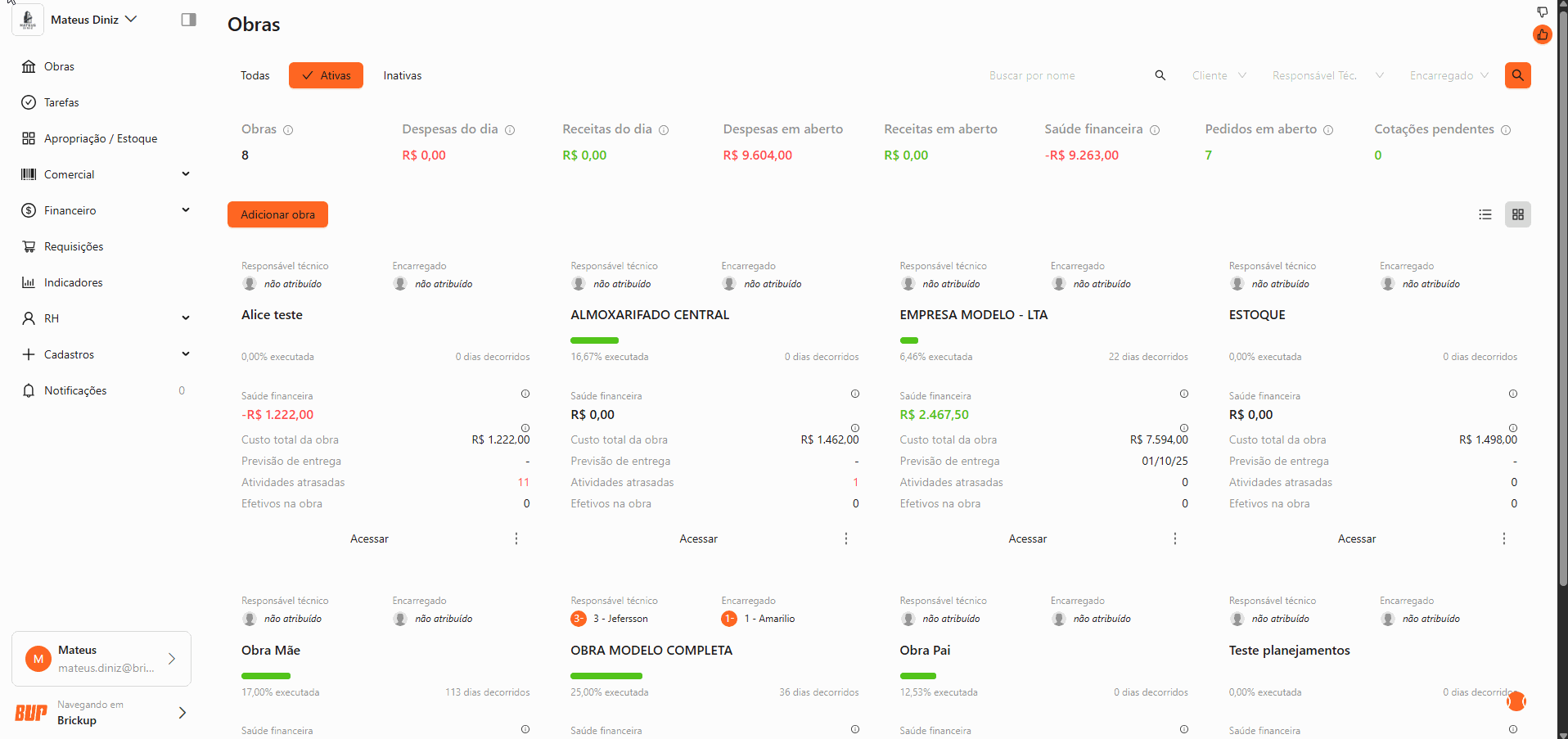
Task: Click the -R$ 9.263,00 health value
Action: point(1081,155)
